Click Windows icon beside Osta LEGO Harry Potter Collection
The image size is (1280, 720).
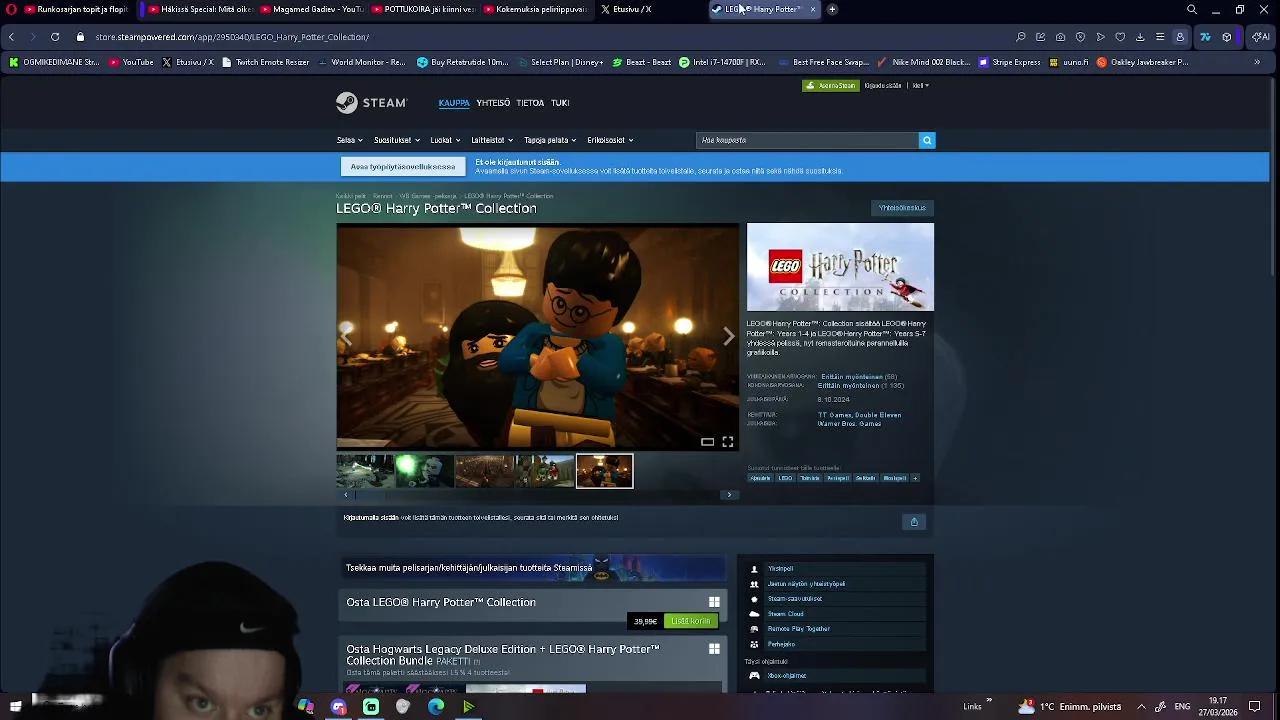[714, 602]
